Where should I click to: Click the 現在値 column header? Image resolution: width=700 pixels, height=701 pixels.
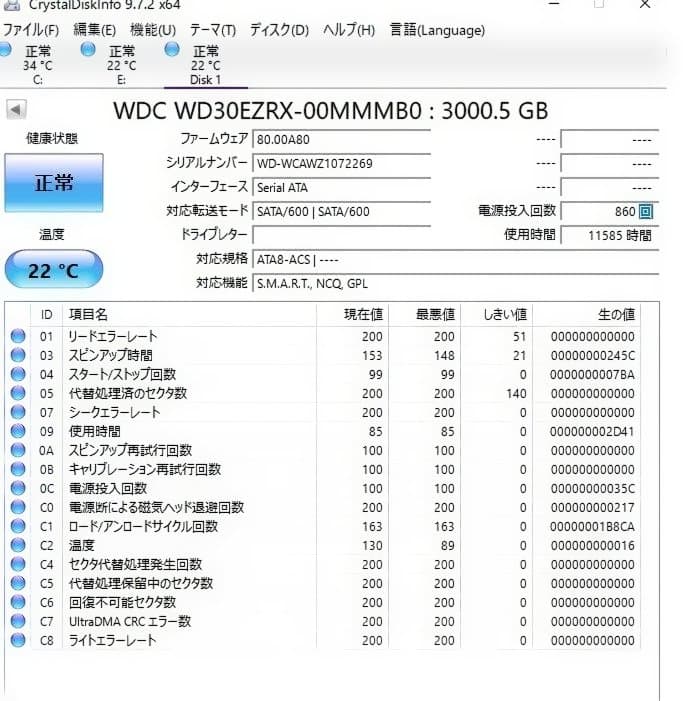point(353,315)
